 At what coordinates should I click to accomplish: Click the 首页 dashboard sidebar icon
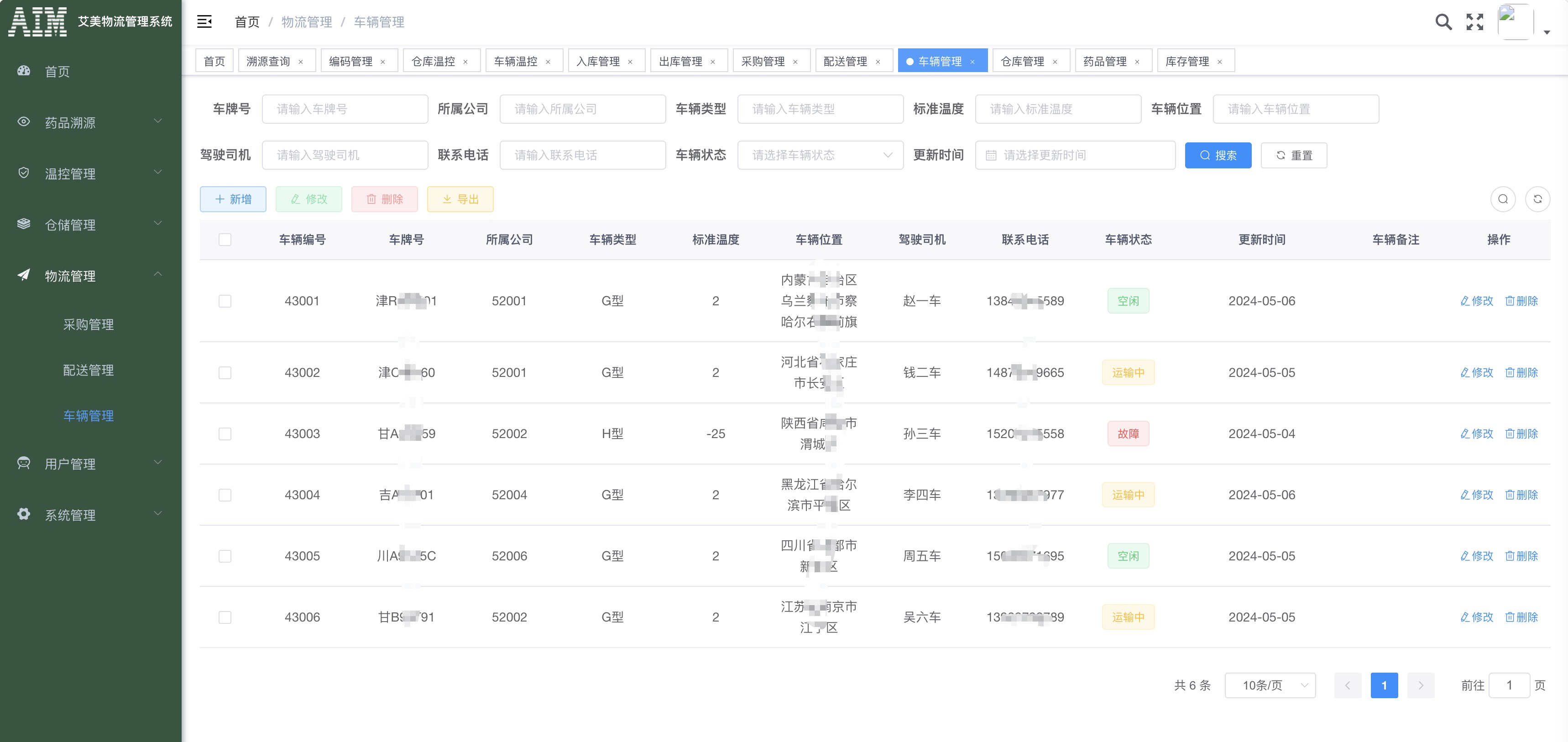coord(24,71)
